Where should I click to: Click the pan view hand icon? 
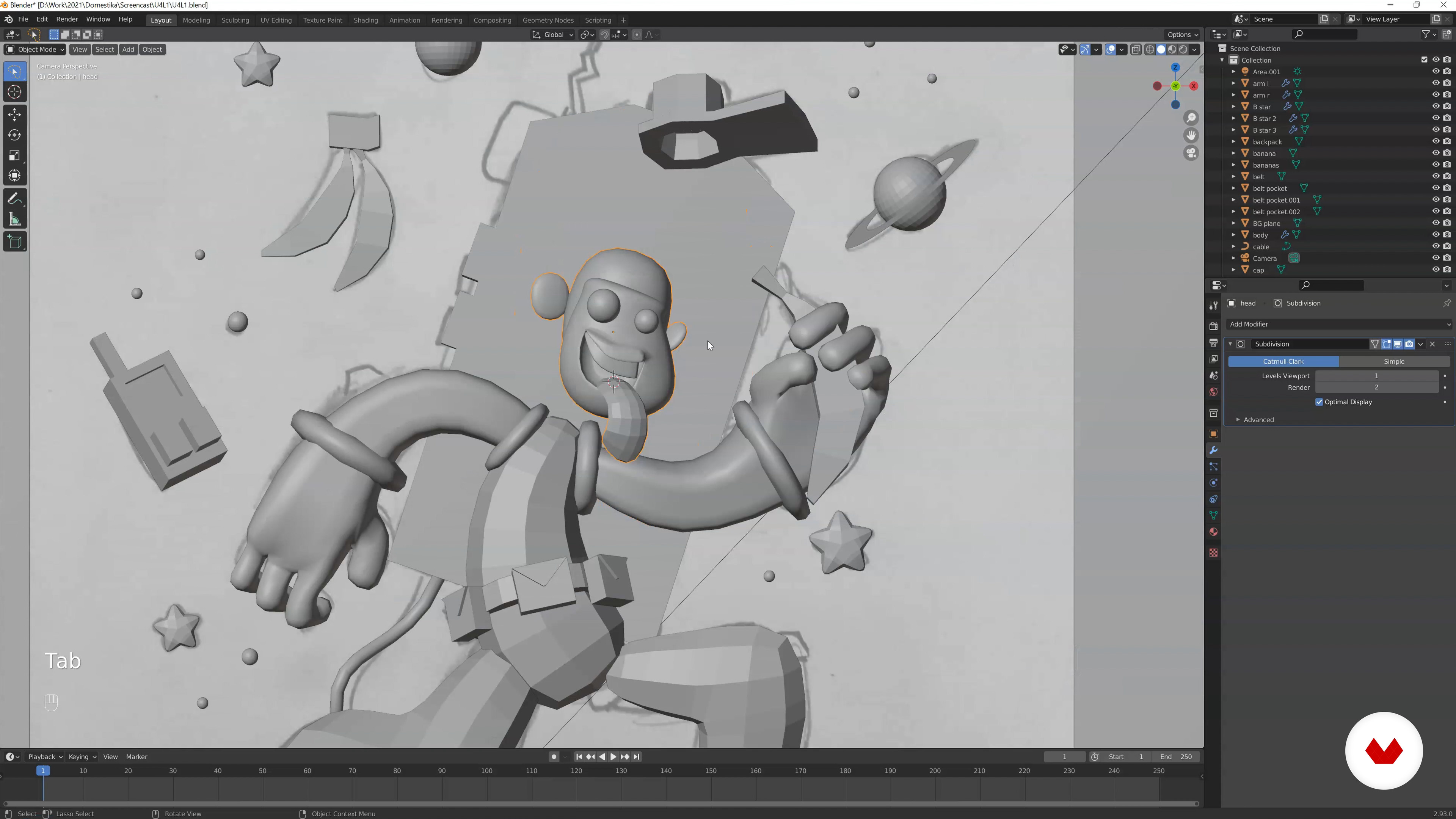pos(1191,136)
